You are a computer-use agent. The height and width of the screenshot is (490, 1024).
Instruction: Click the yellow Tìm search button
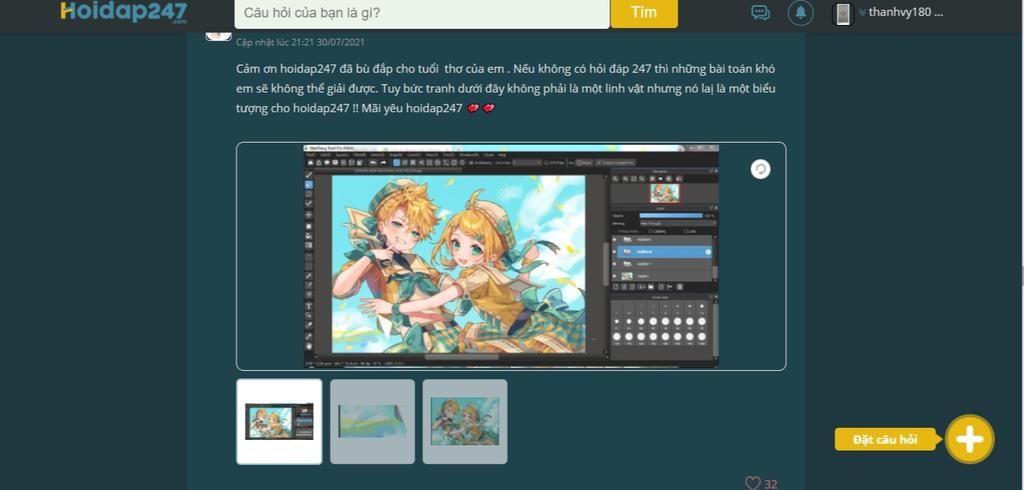pos(644,13)
